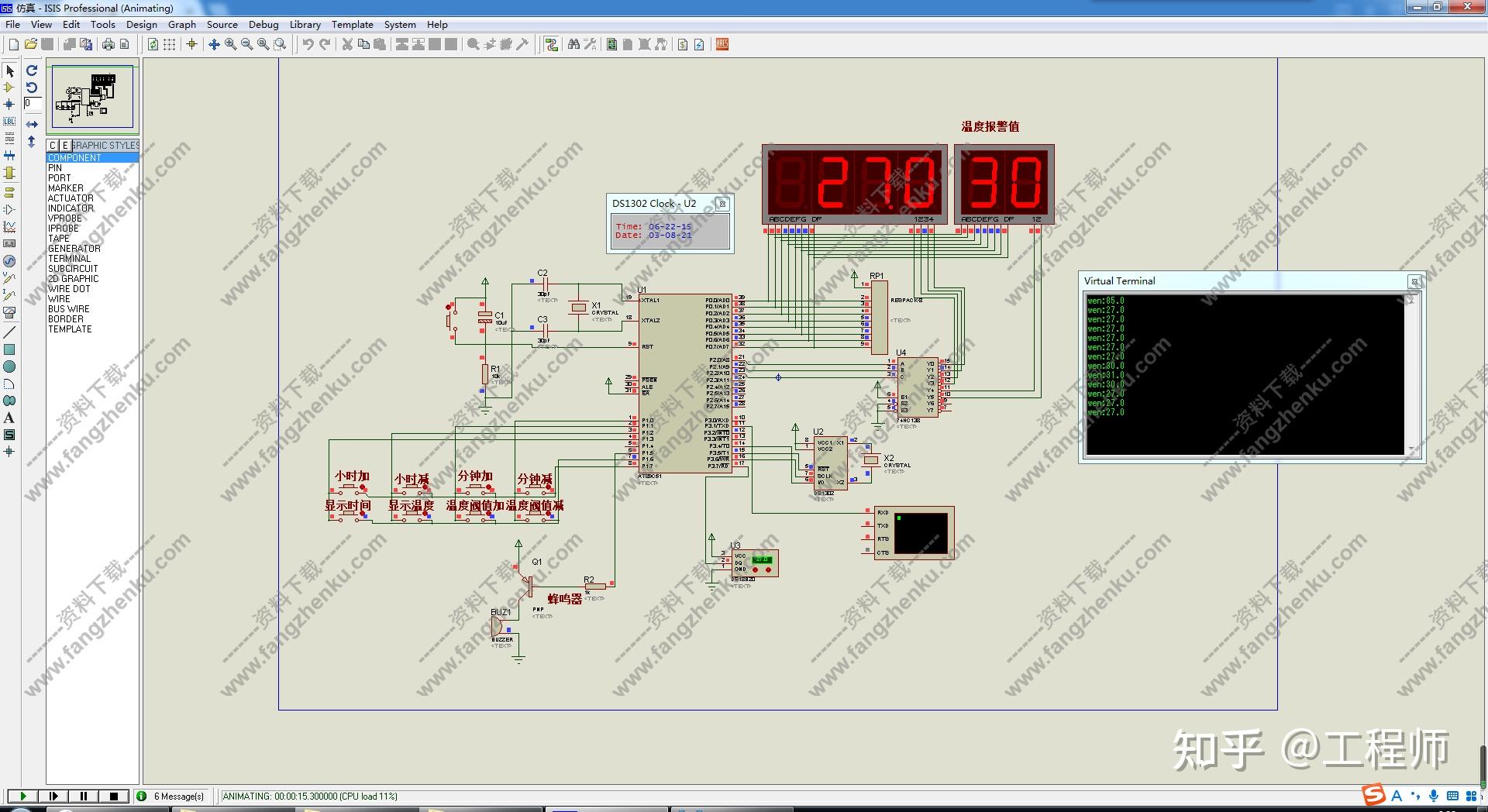
Task: Click the schematic overview thumbnail
Action: (x=92, y=97)
